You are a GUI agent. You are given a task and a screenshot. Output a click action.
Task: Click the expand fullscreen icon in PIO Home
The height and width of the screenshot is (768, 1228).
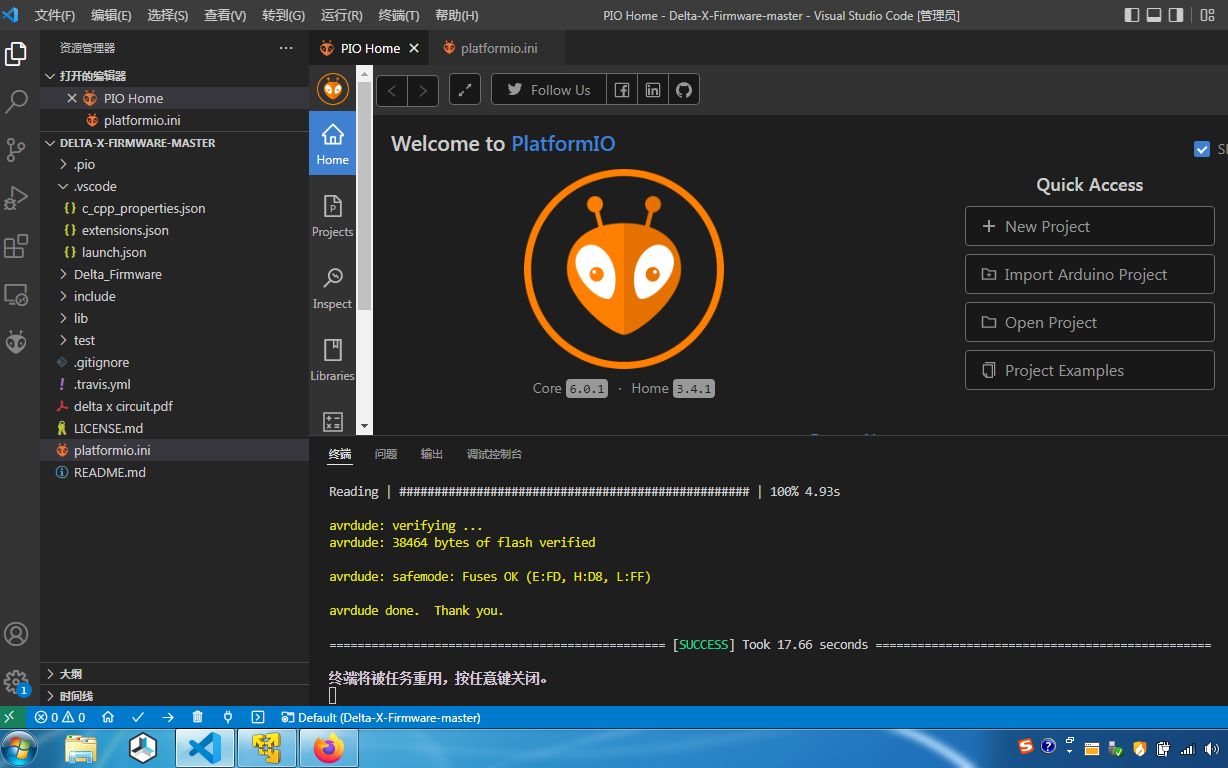465,90
